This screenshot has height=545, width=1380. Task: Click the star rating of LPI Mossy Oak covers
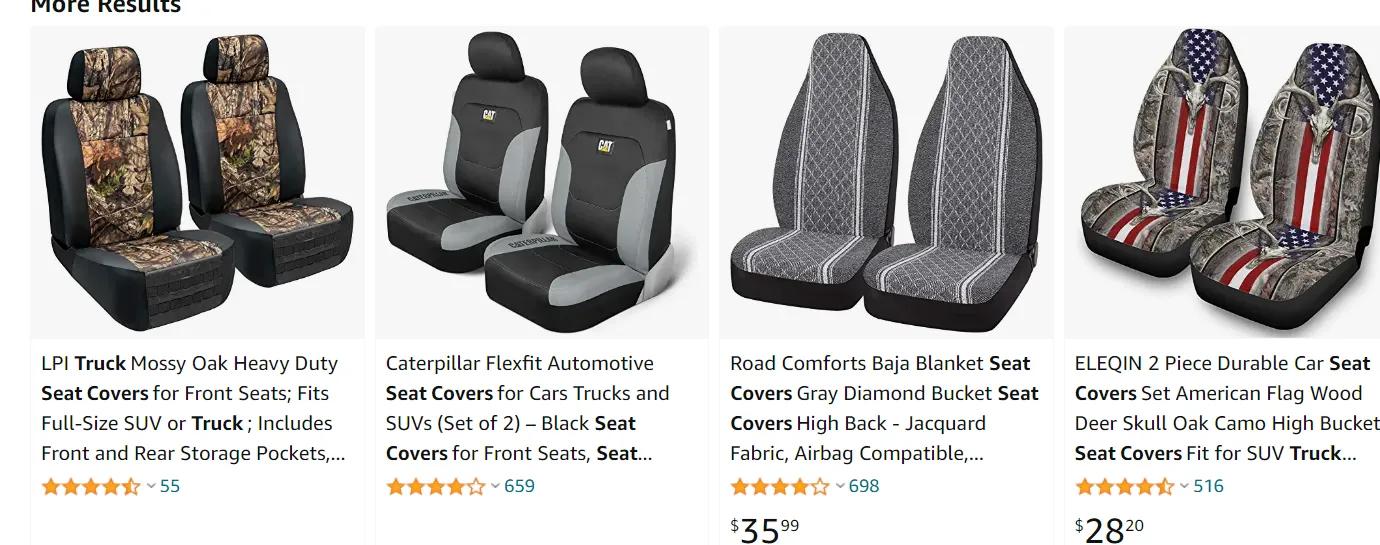click(91, 487)
